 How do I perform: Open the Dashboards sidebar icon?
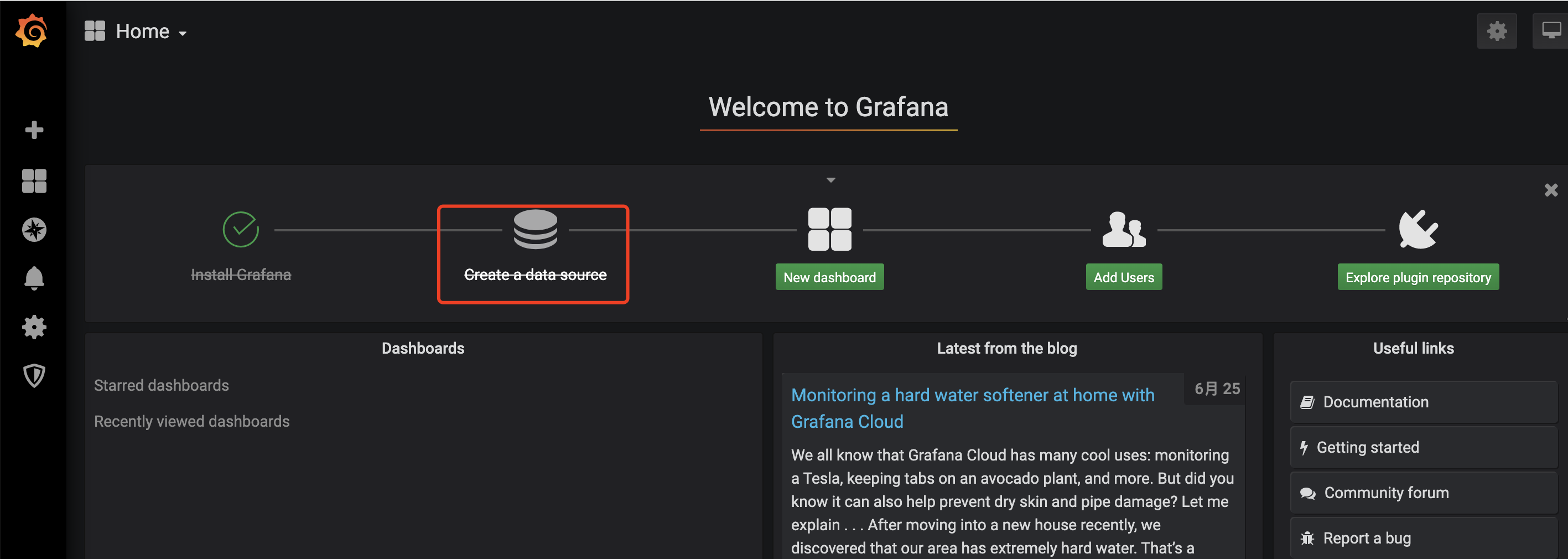coord(34,181)
